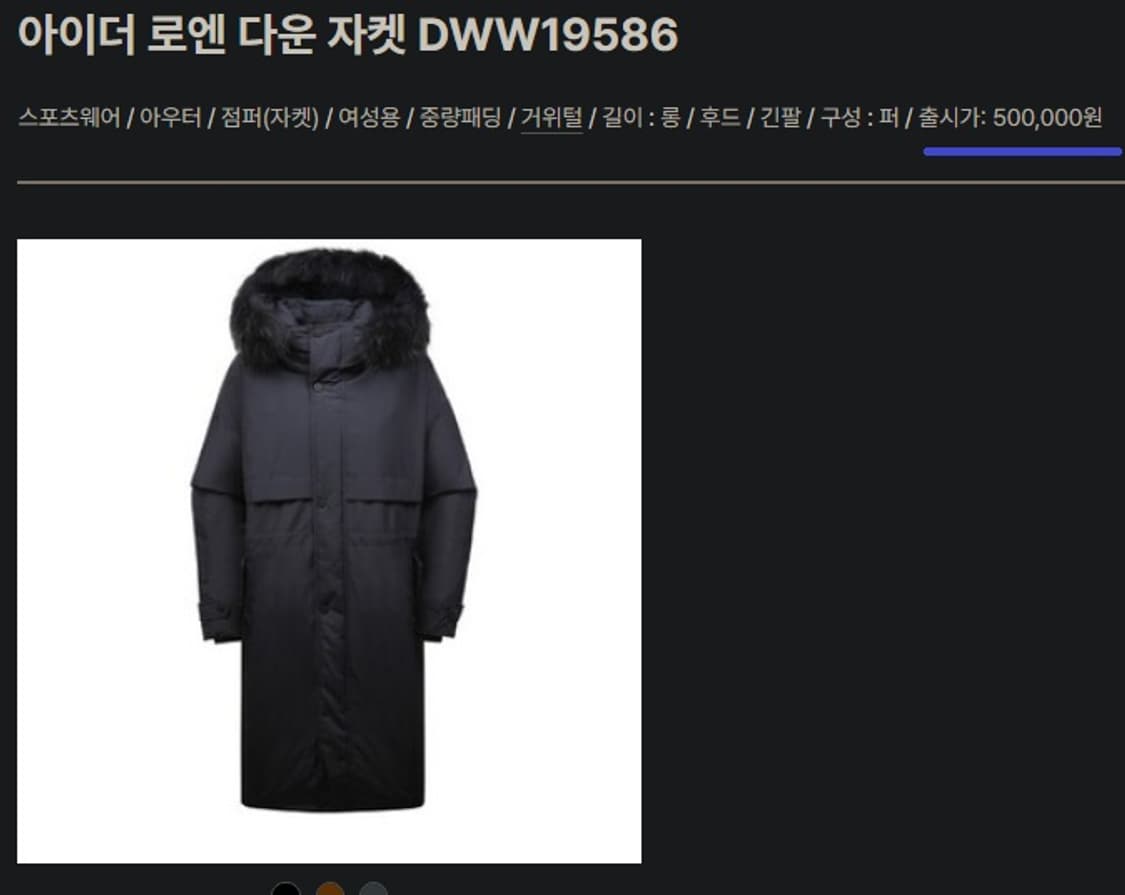Select the 긴팔 attribute tag
Viewport: 1125px width, 895px height.
pyautogui.click(x=780, y=117)
